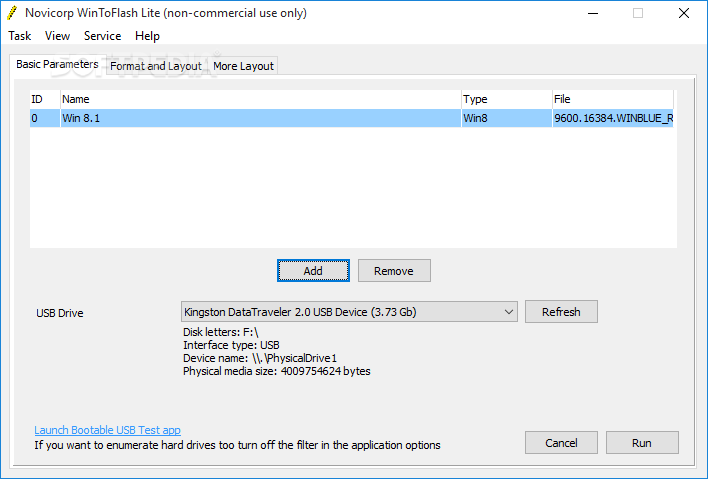Switch to the Basic Parameters tab

pos(57,65)
